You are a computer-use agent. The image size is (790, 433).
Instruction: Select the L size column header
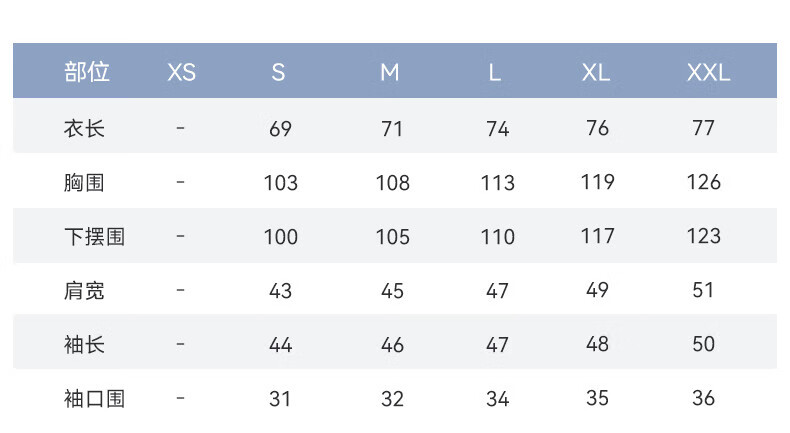click(495, 73)
